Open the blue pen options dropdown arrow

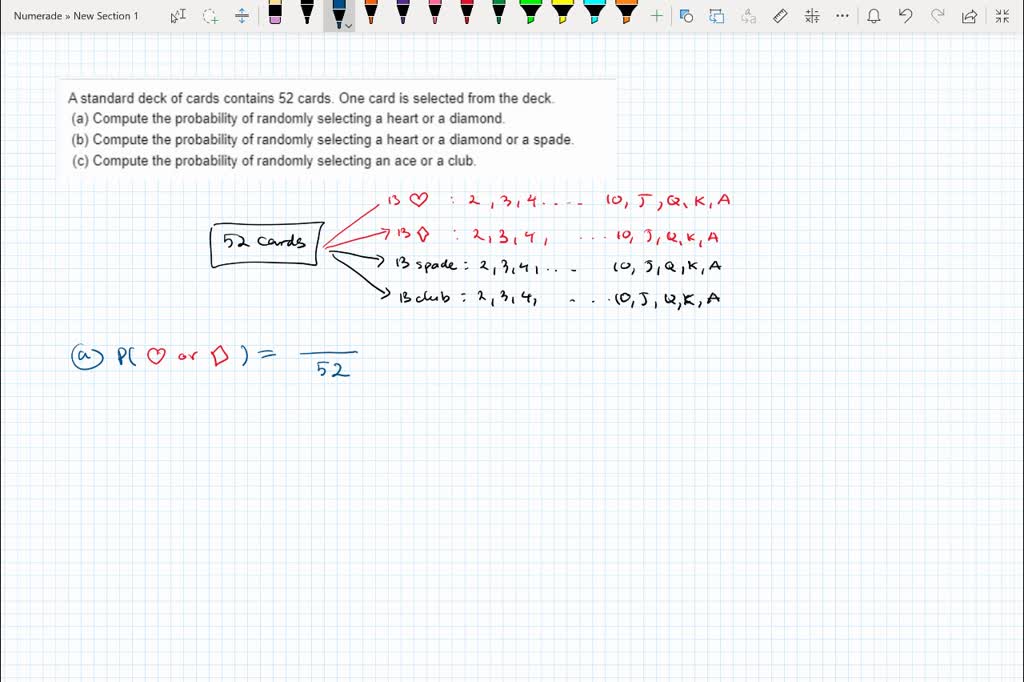[349, 25]
